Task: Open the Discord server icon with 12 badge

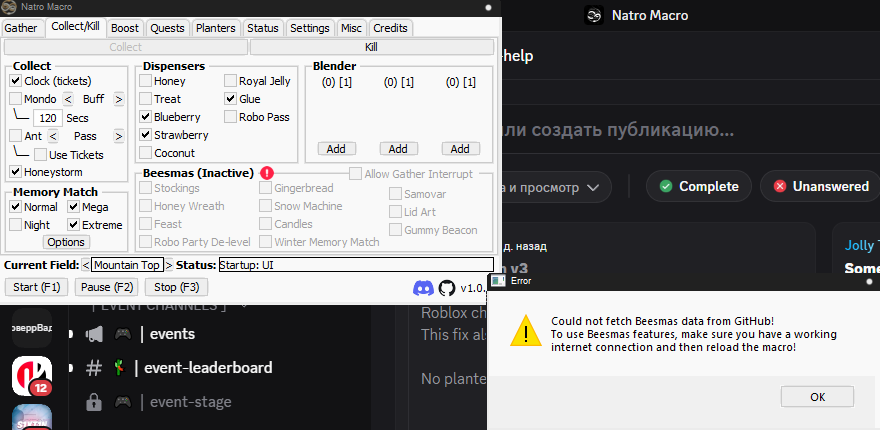Action: (x=32, y=376)
